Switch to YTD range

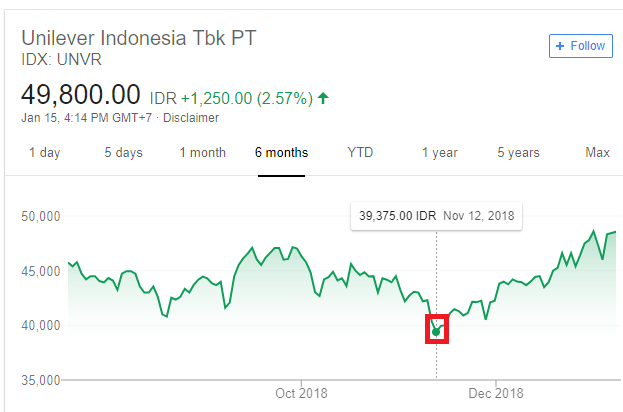(360, 153)
